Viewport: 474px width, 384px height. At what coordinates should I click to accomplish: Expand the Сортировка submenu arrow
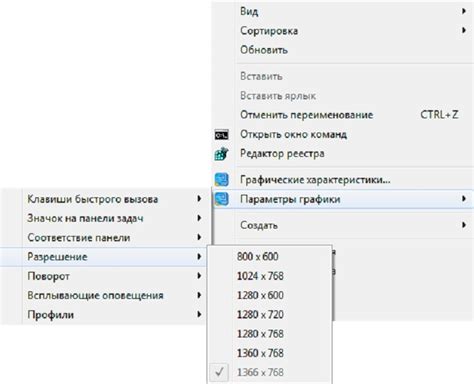464,30
